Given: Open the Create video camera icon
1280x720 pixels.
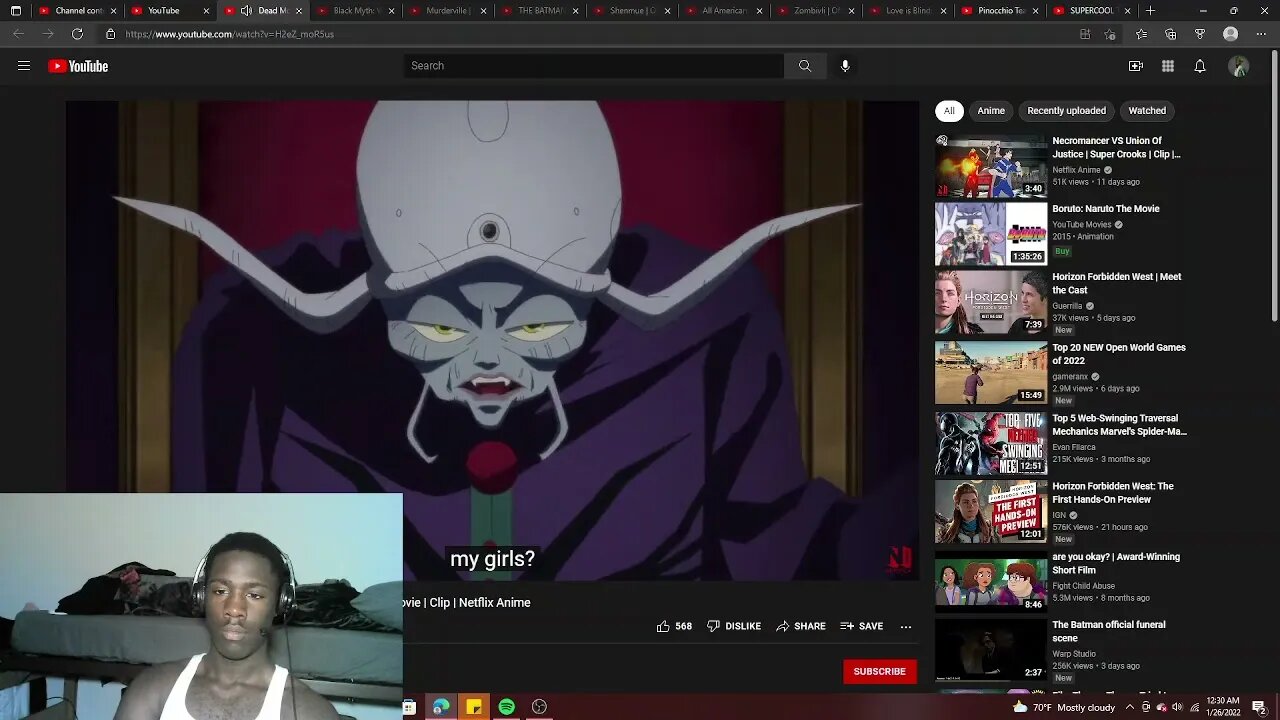Looking at the screenshot, I should pyautogui.click(x=1136, y=66).
